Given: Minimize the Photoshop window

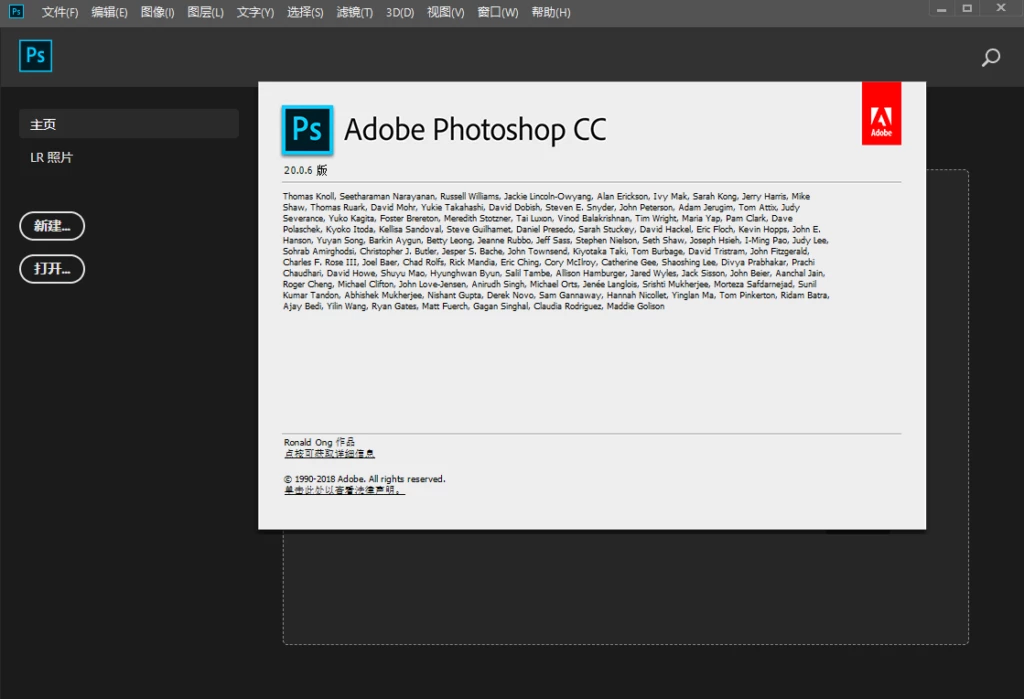Looking at the screenshot, I should pyautogui.click(x=942, y=9).
